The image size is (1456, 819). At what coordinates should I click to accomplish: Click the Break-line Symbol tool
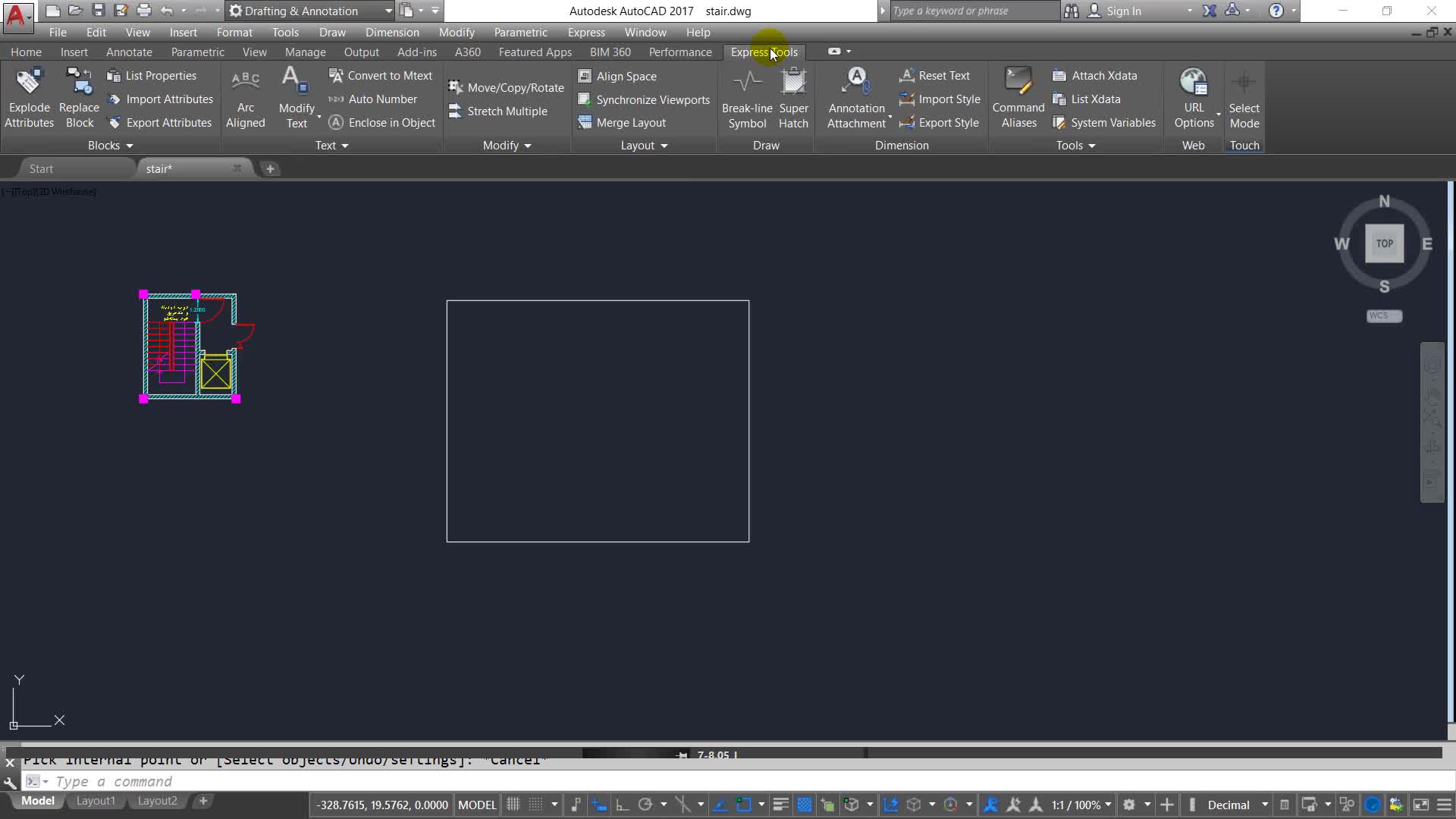point(746,99)
